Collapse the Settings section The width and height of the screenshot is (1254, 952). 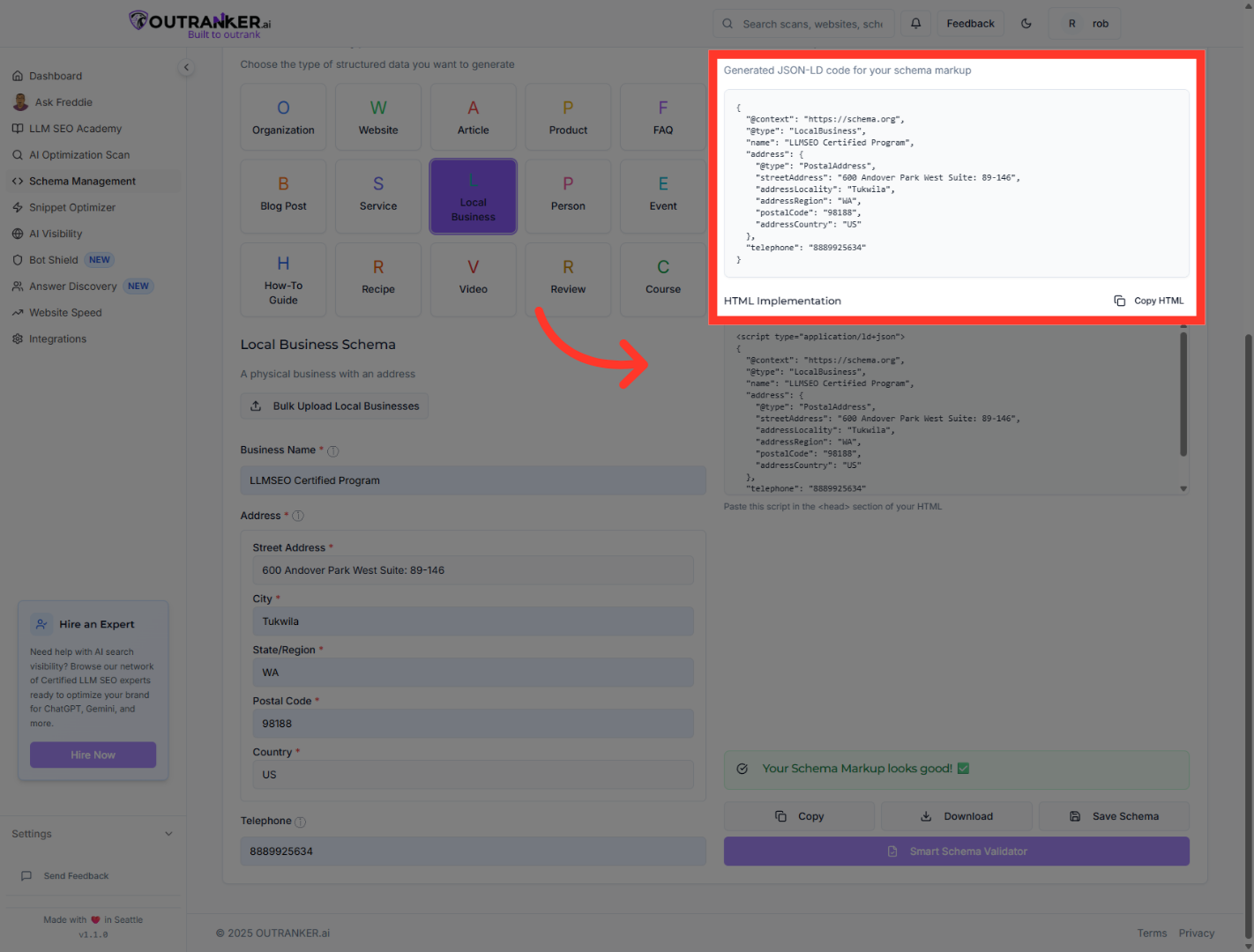point(91,833)
